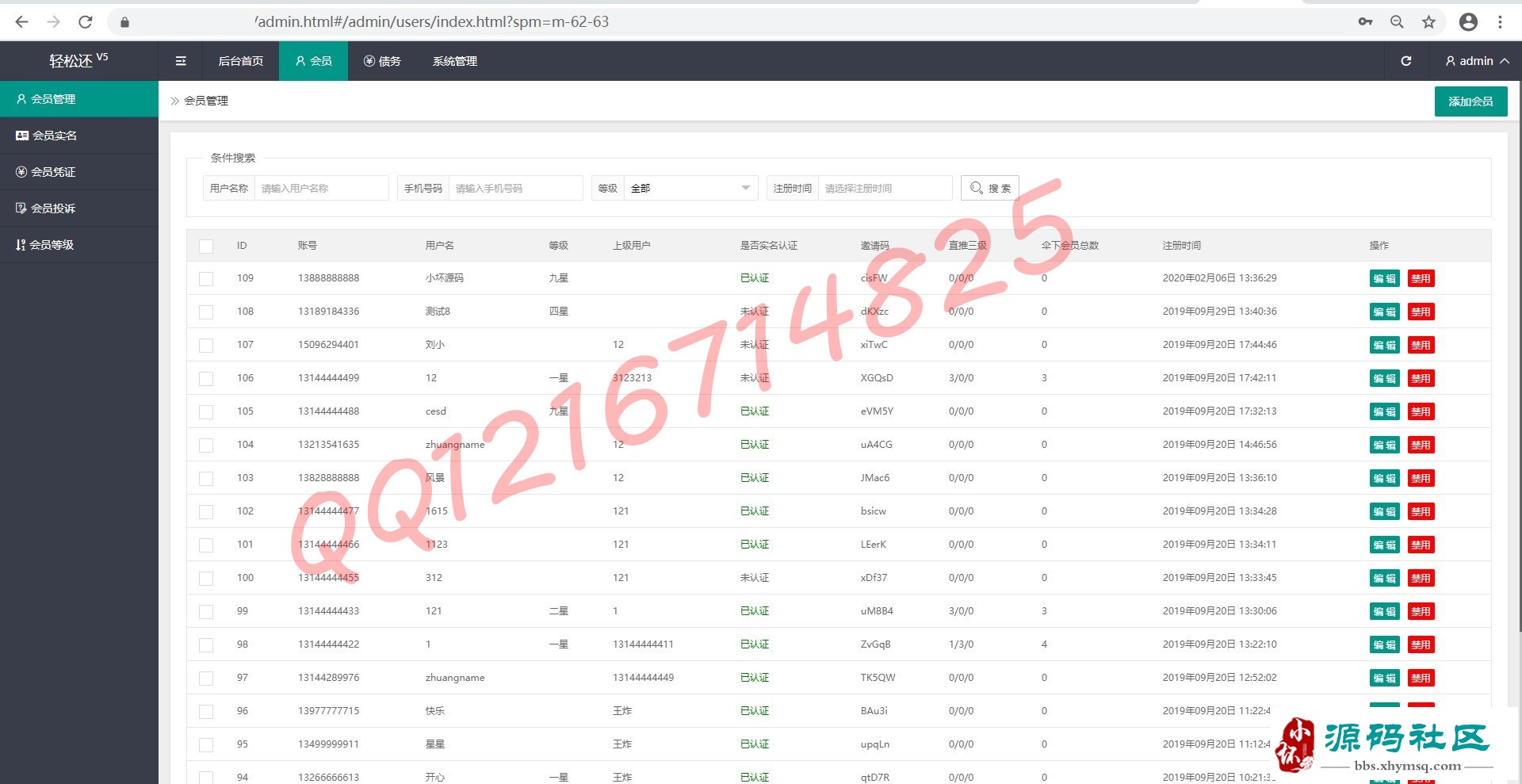Screen dimensions: 1522x784
Task: Expand the admin user dropdown
Action: [x=1477, y=61]
